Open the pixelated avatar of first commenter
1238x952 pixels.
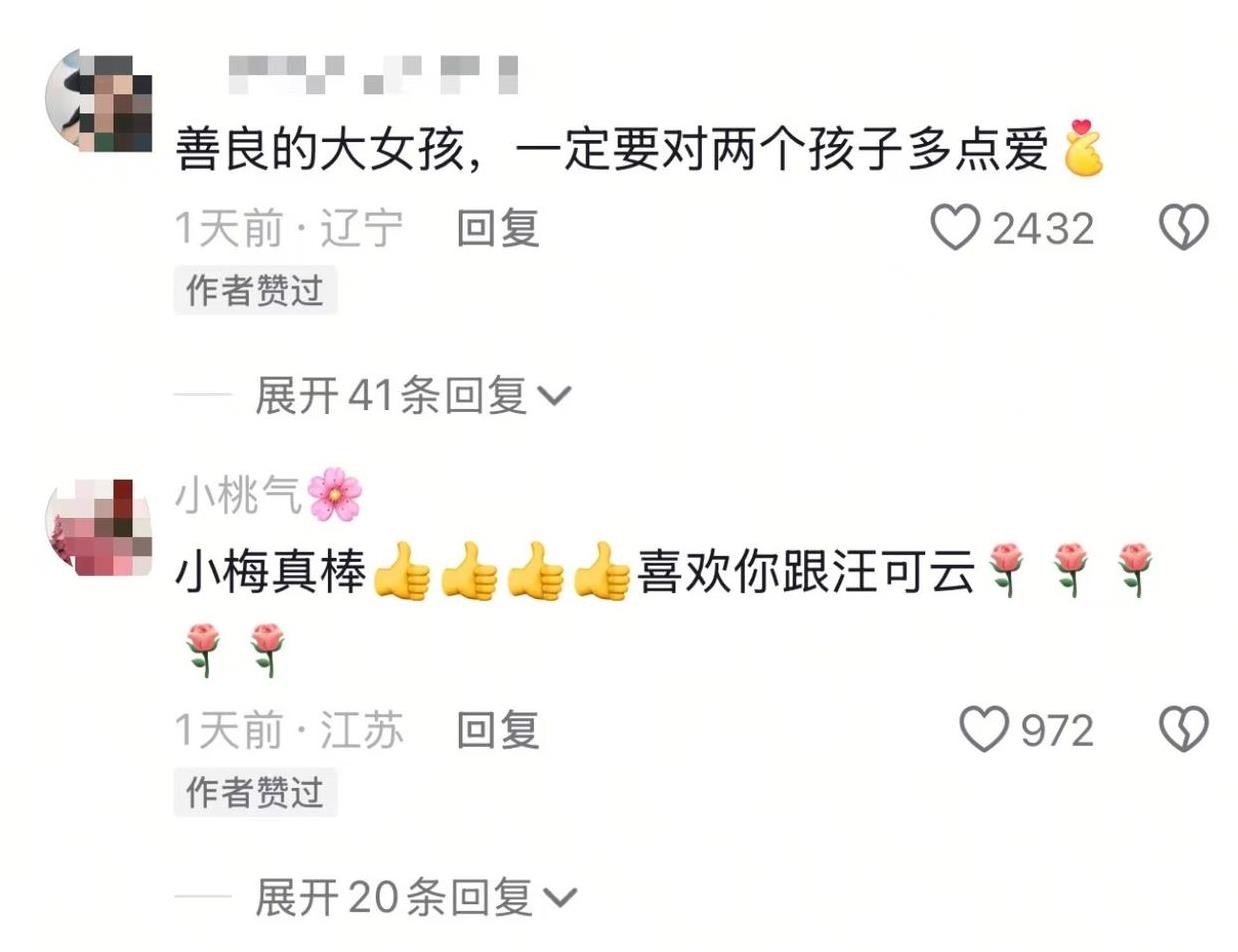(98, 100)
